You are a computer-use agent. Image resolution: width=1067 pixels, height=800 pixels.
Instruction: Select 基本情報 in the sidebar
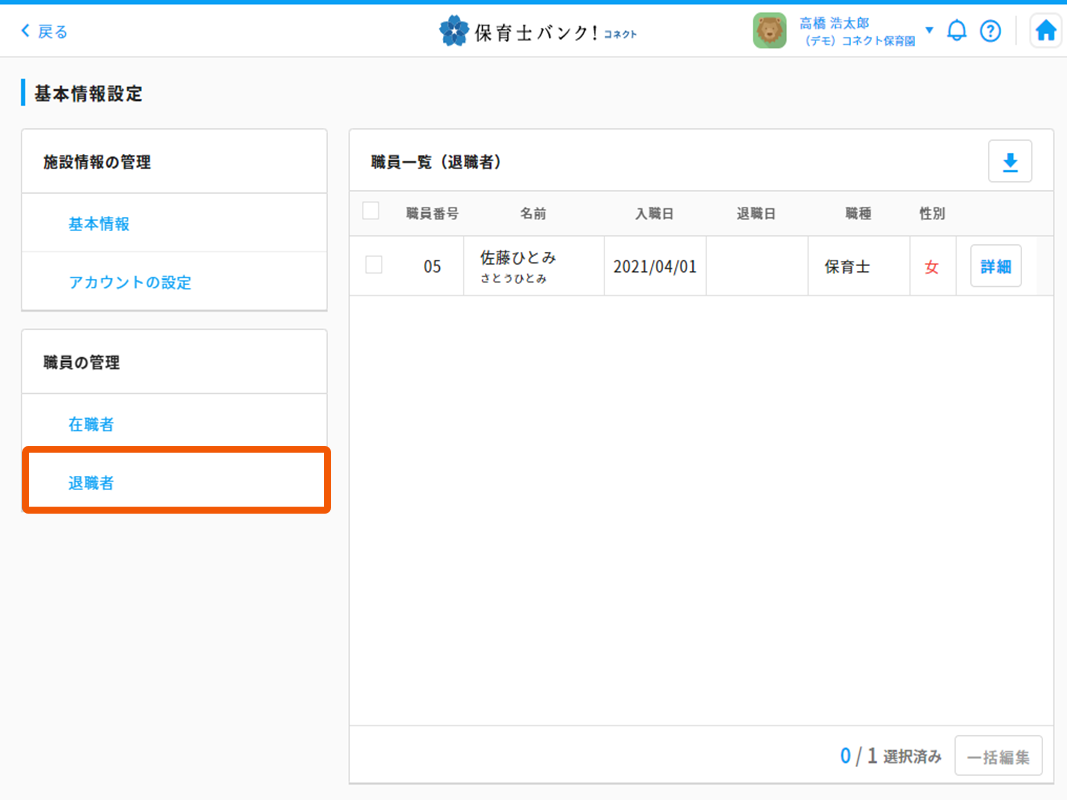click(x=99, y=224)
